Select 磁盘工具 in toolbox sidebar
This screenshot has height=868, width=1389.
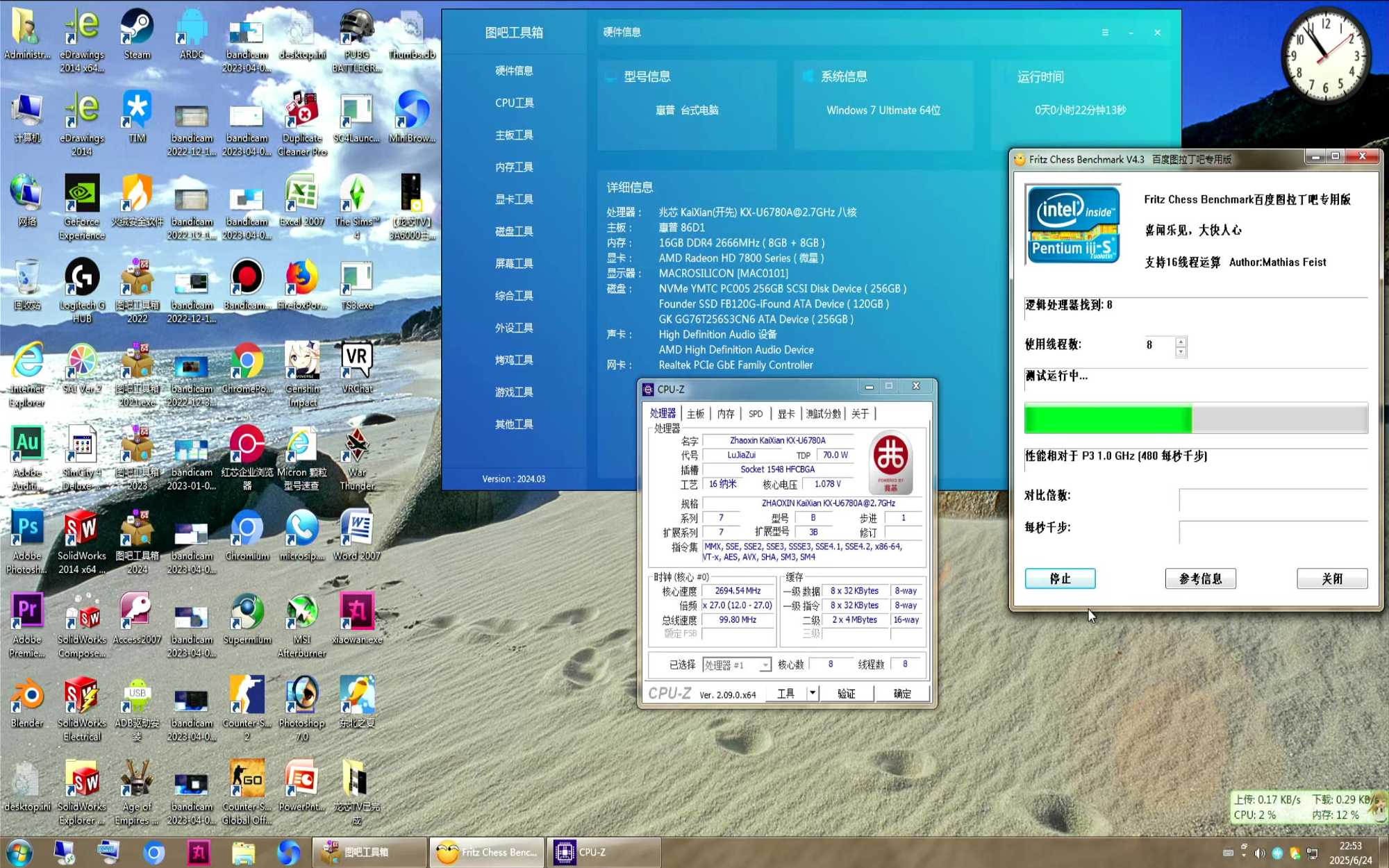click(x=514, y=231)
